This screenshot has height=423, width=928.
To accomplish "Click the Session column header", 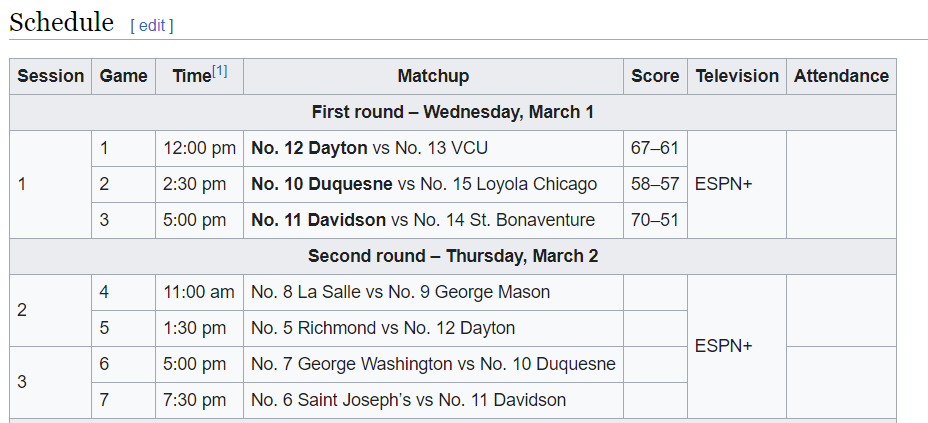I will (x=51, y=76).
